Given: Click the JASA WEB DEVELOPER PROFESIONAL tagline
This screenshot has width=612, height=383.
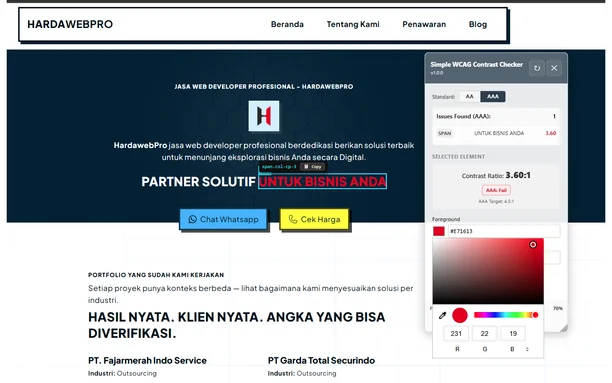Looking at the screenshot, I should tap(264, 87).
